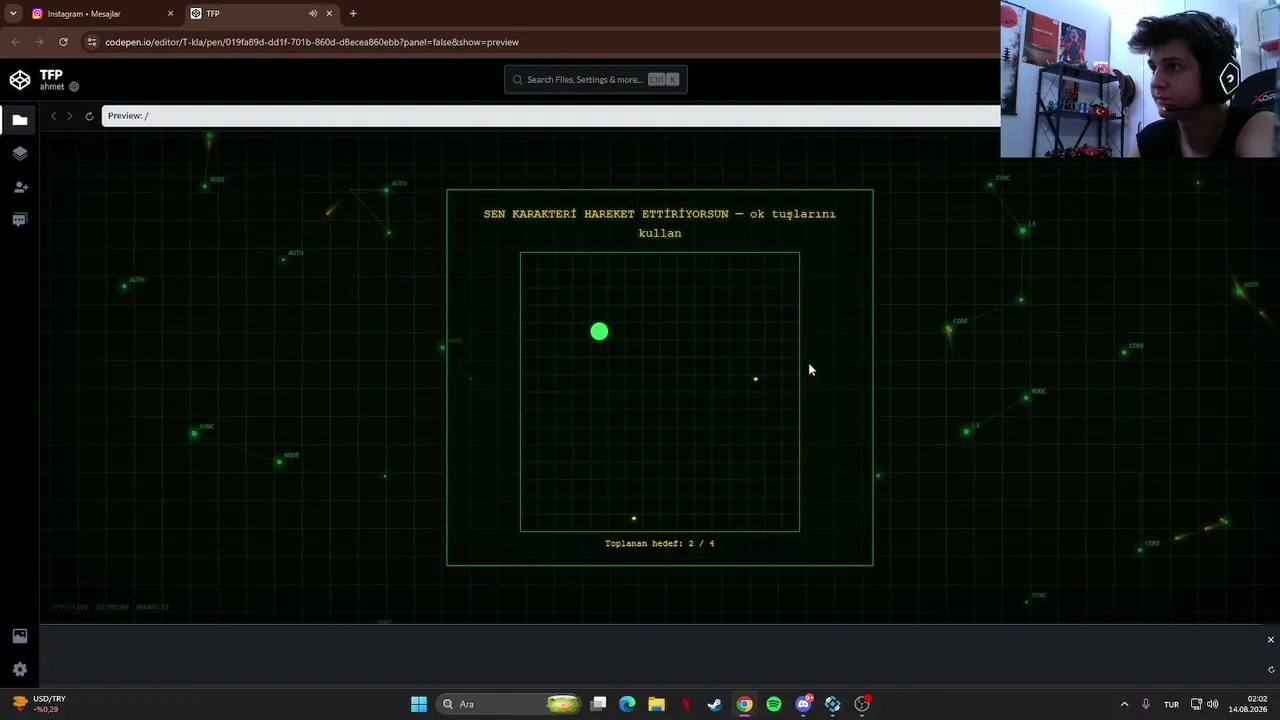Open the Windows Start menu
Viewport: 1280px width, 720px height.
point(419,704)
